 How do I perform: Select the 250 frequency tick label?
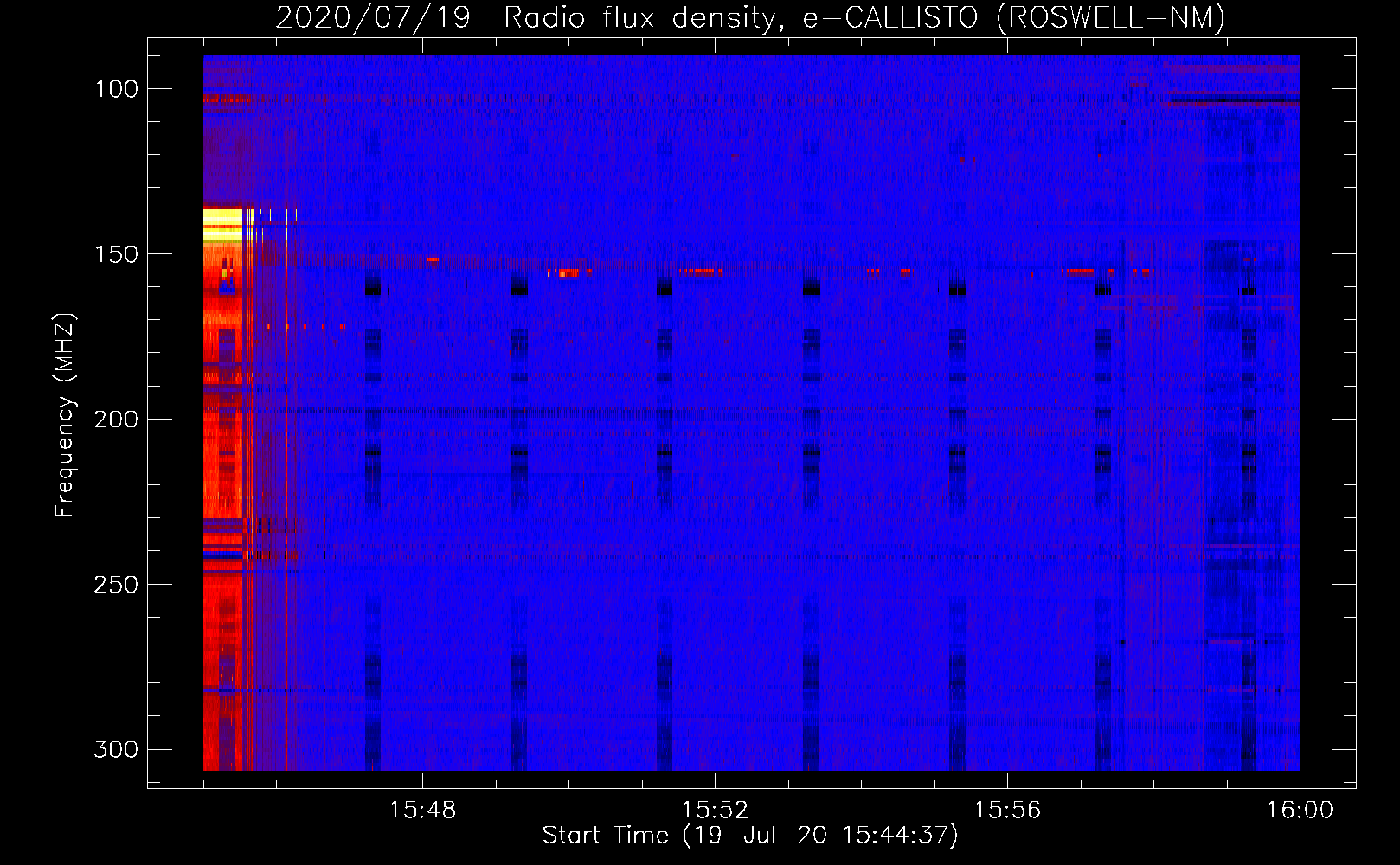(116, 585)
